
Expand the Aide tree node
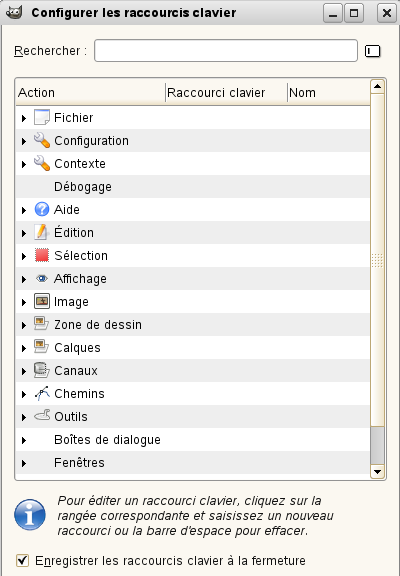(x=24, y=210)
